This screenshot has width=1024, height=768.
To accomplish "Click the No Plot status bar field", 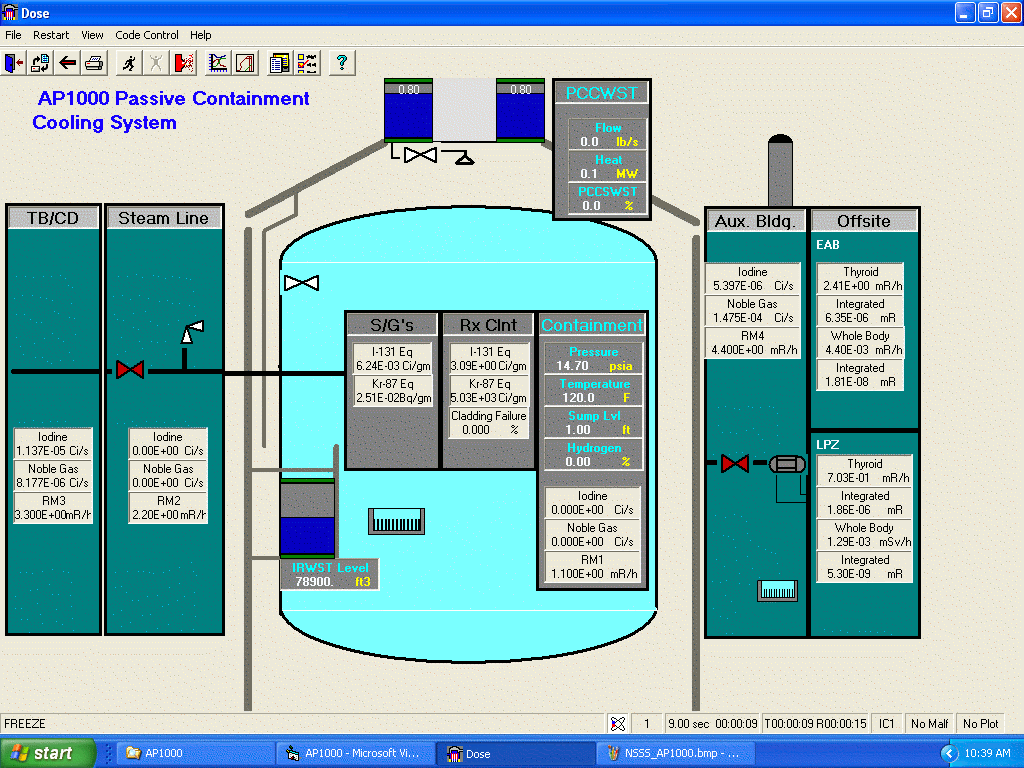I will pos(981,724).
